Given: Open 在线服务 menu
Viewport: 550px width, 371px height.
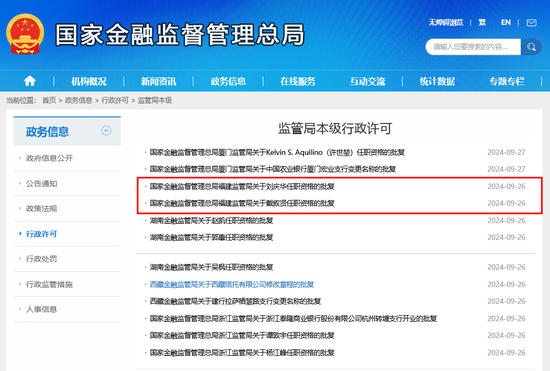Looking at the screenshot, I should (x=298, y=81).
